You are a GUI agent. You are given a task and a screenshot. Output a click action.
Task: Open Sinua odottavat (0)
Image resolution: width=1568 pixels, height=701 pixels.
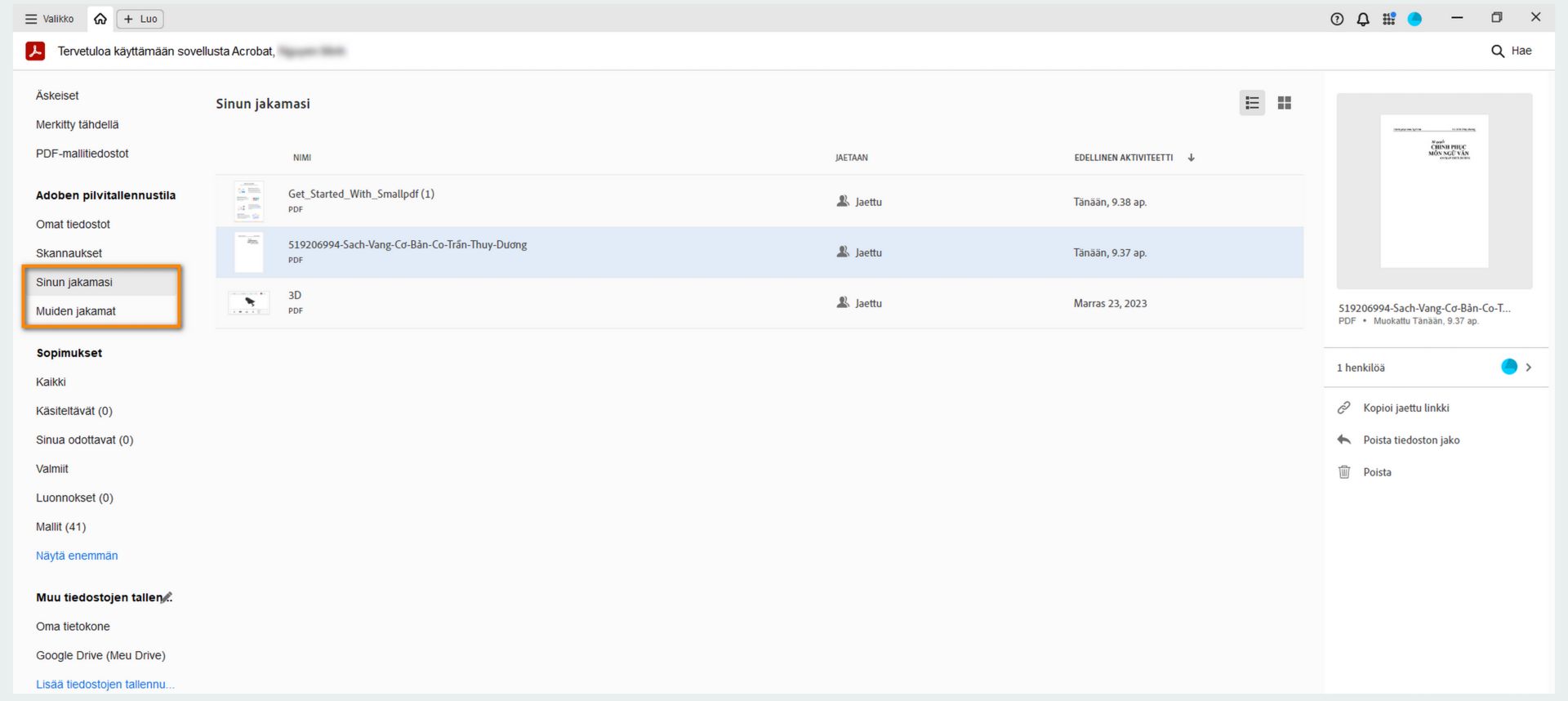(85, 440)
